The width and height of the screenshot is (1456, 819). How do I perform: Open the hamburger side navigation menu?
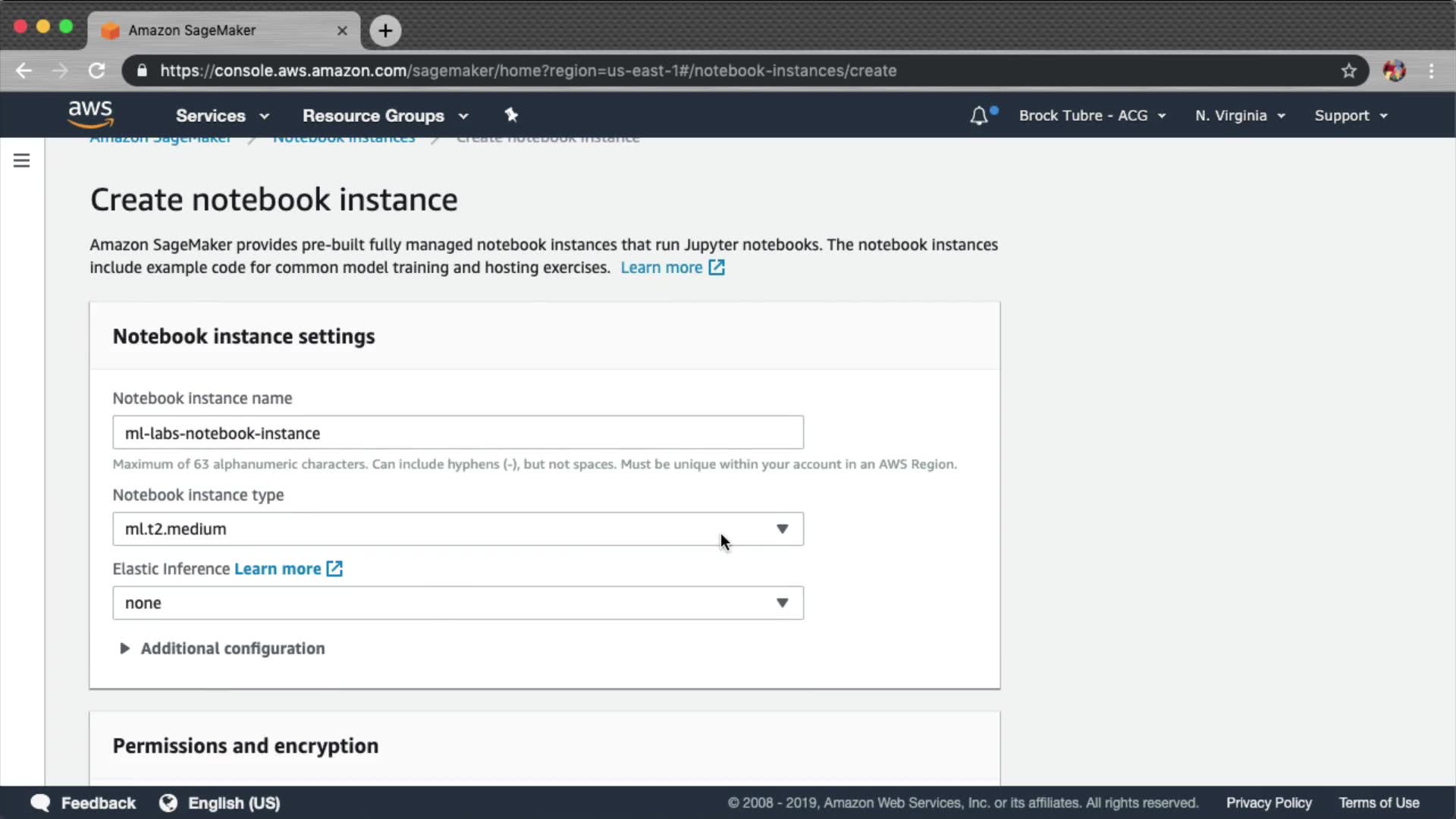[21, 160]
